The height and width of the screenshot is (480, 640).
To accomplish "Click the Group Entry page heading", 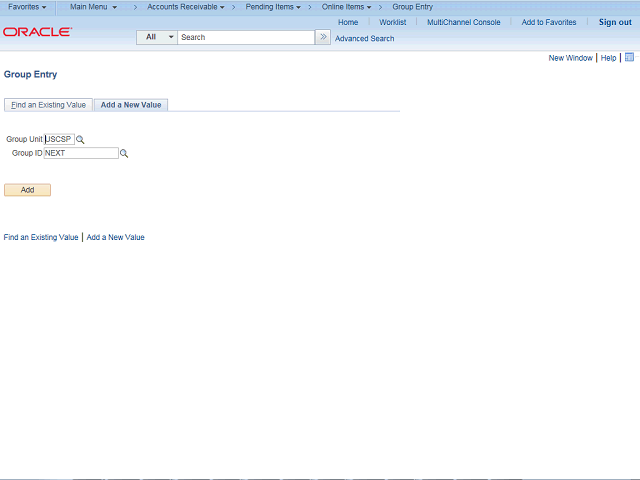I will point(30,74).
